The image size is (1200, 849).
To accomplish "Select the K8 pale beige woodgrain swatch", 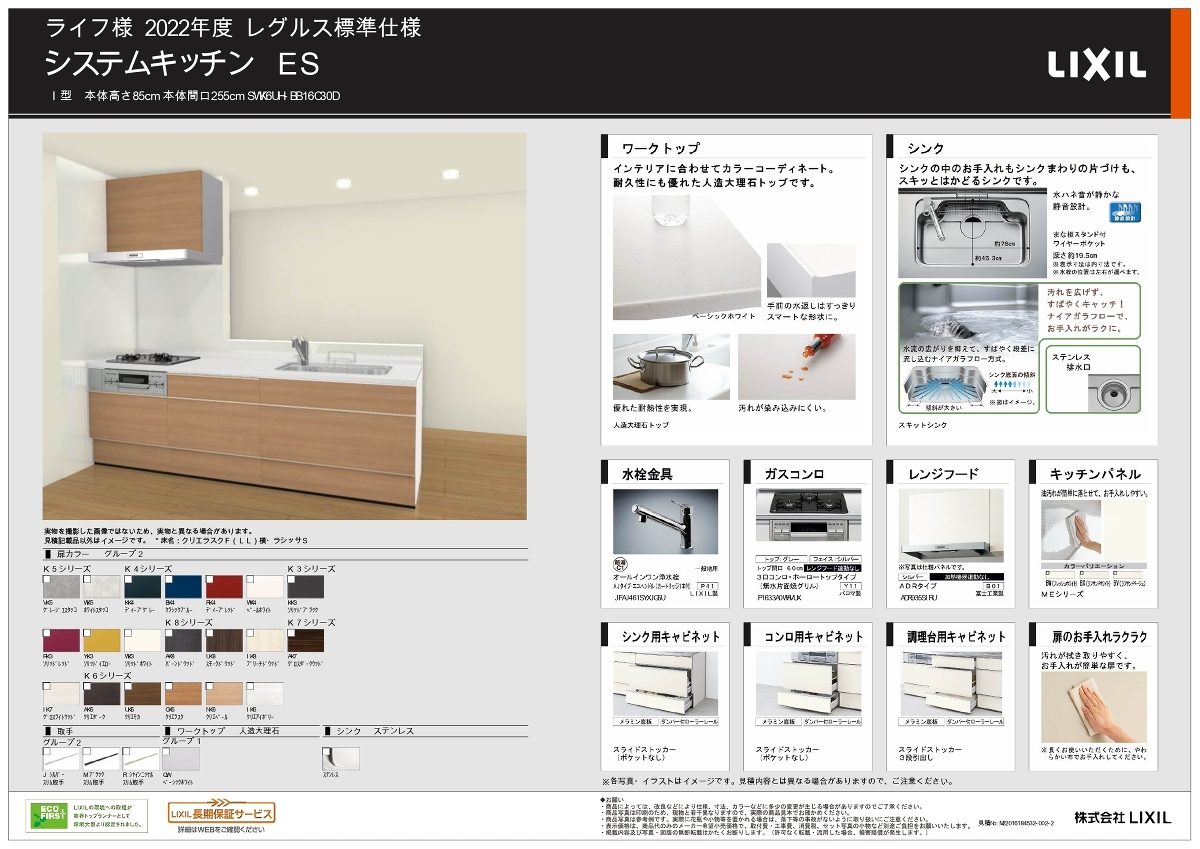I will tap(265, 640).
